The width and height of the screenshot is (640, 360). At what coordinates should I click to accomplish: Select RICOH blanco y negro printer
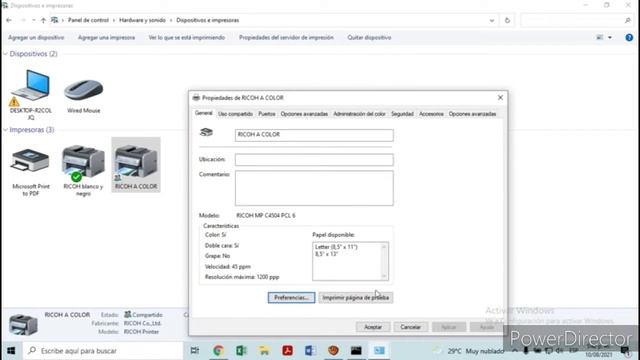tap(83, 171)
